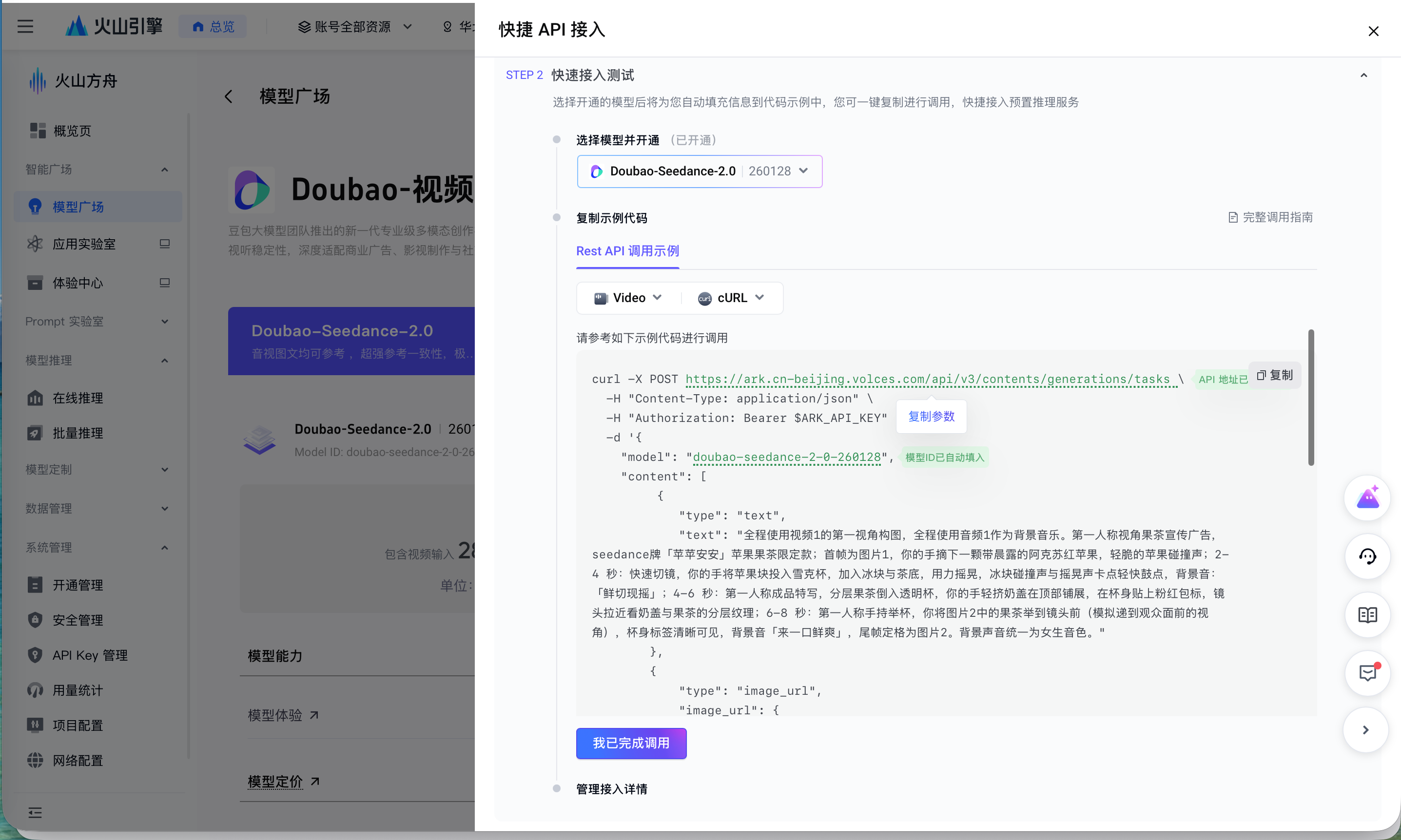
Task: Click the code block vertical scrollbar
Action: tap(1310, 398)
